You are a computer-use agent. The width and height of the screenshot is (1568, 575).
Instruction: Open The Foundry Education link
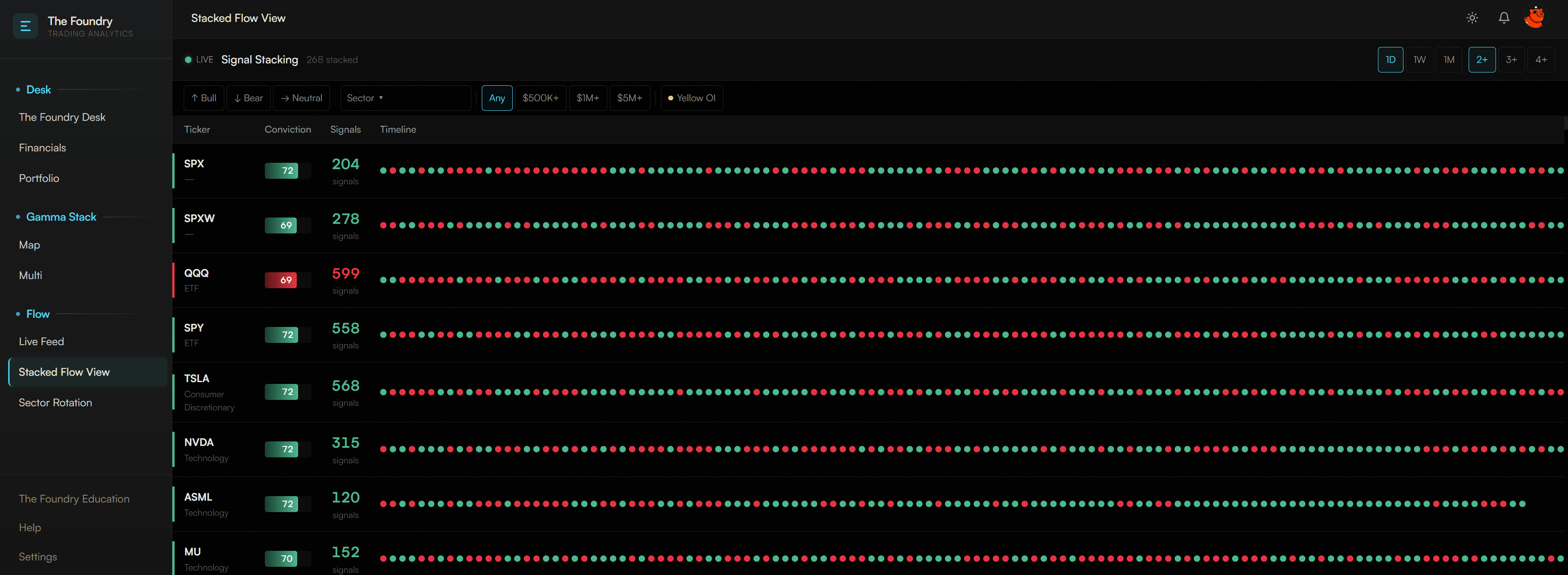[x=74, y=499]
